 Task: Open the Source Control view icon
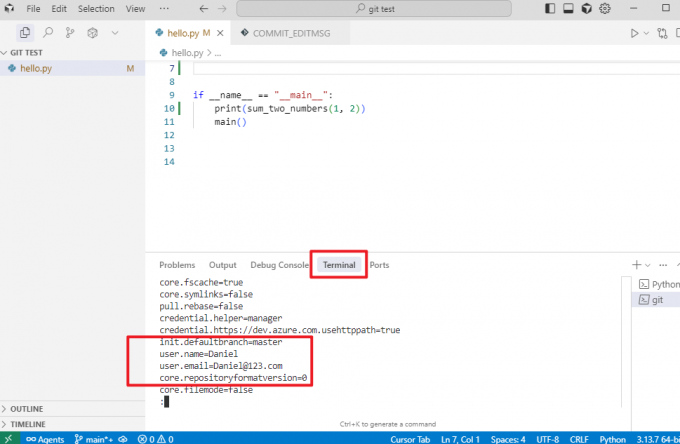point(69,33)
